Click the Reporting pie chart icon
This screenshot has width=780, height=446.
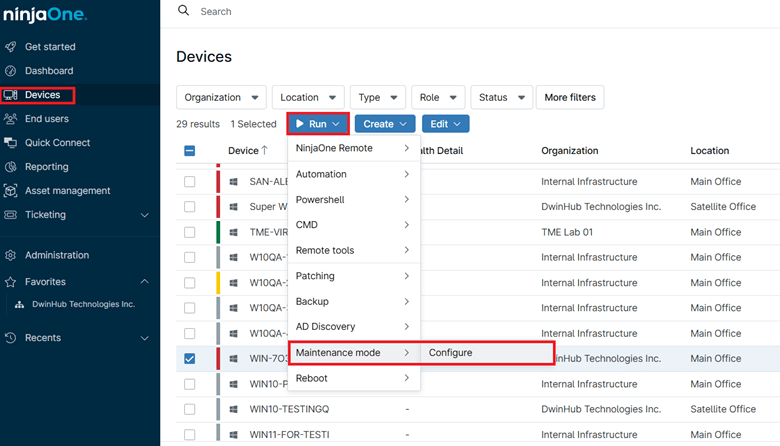(x=10, y=167)
